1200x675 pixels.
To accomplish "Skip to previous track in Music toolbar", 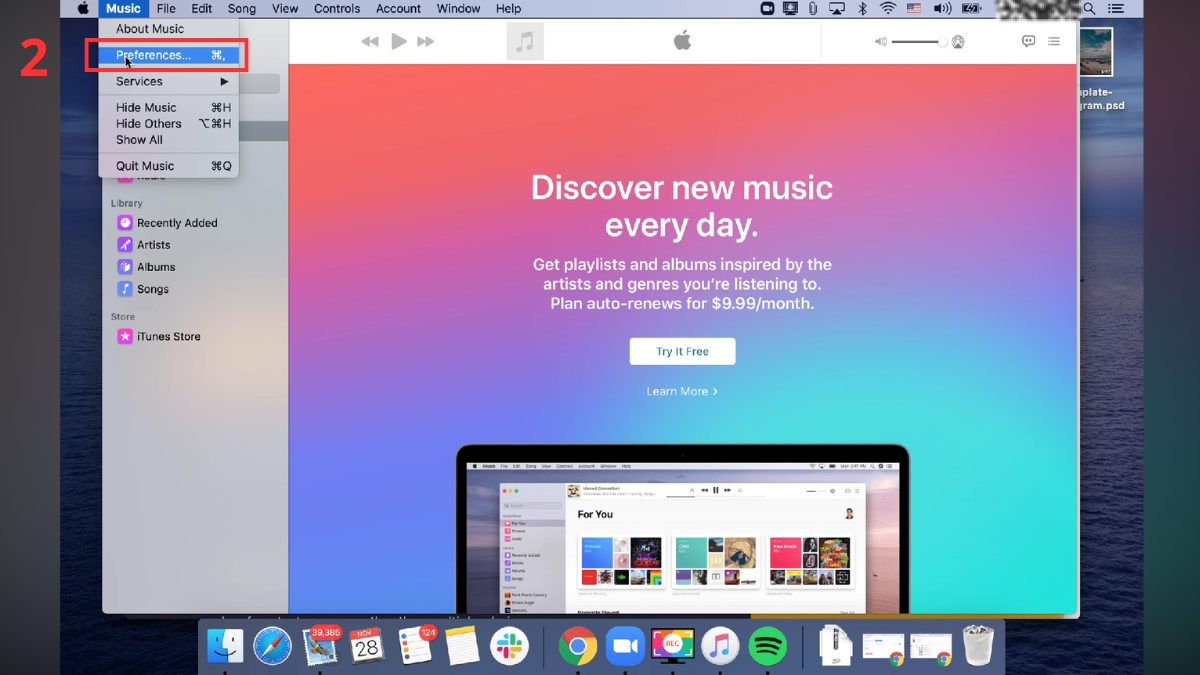I will click(370, 42).
